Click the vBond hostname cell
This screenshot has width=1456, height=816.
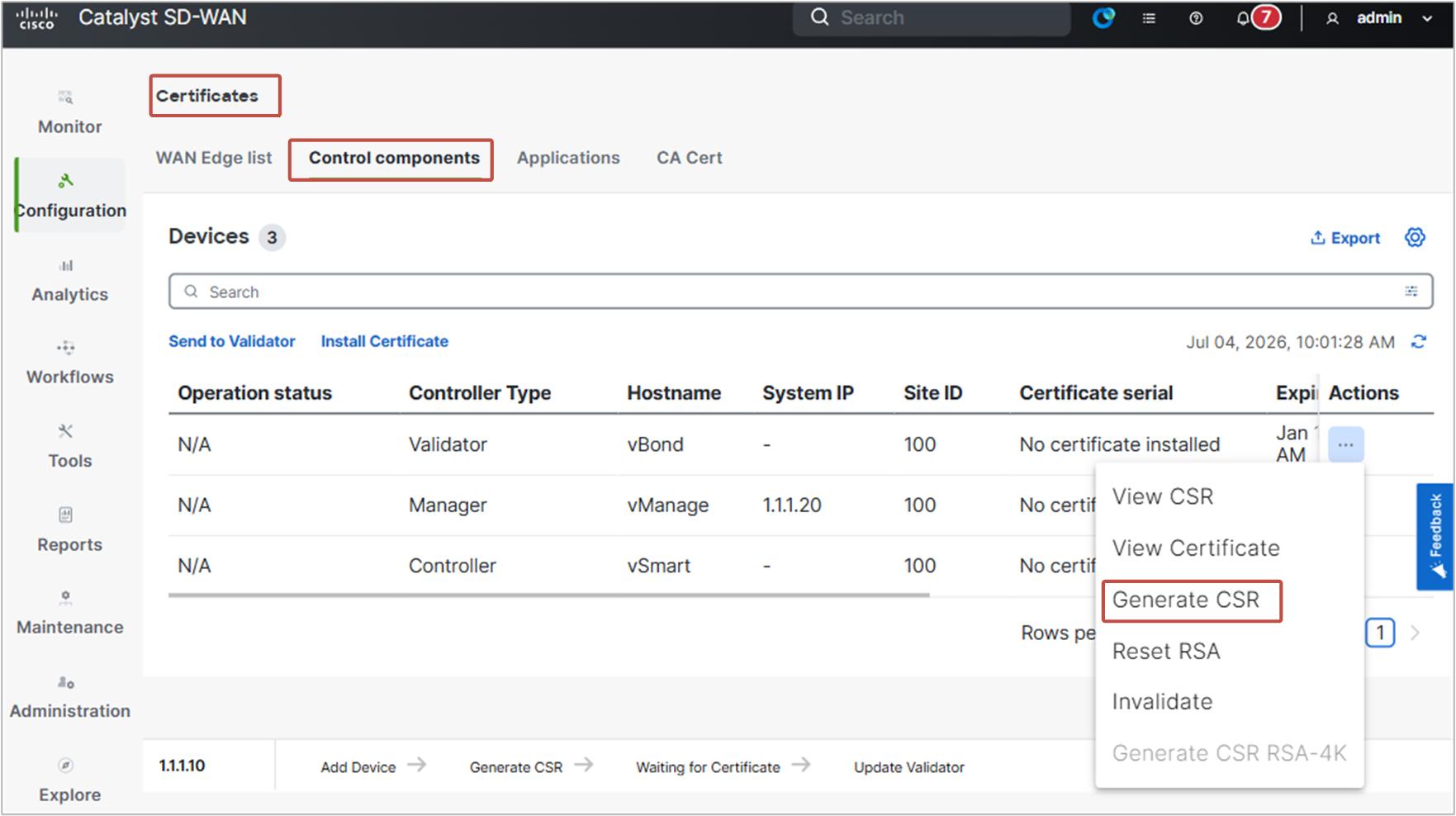[x=655, y=444]
